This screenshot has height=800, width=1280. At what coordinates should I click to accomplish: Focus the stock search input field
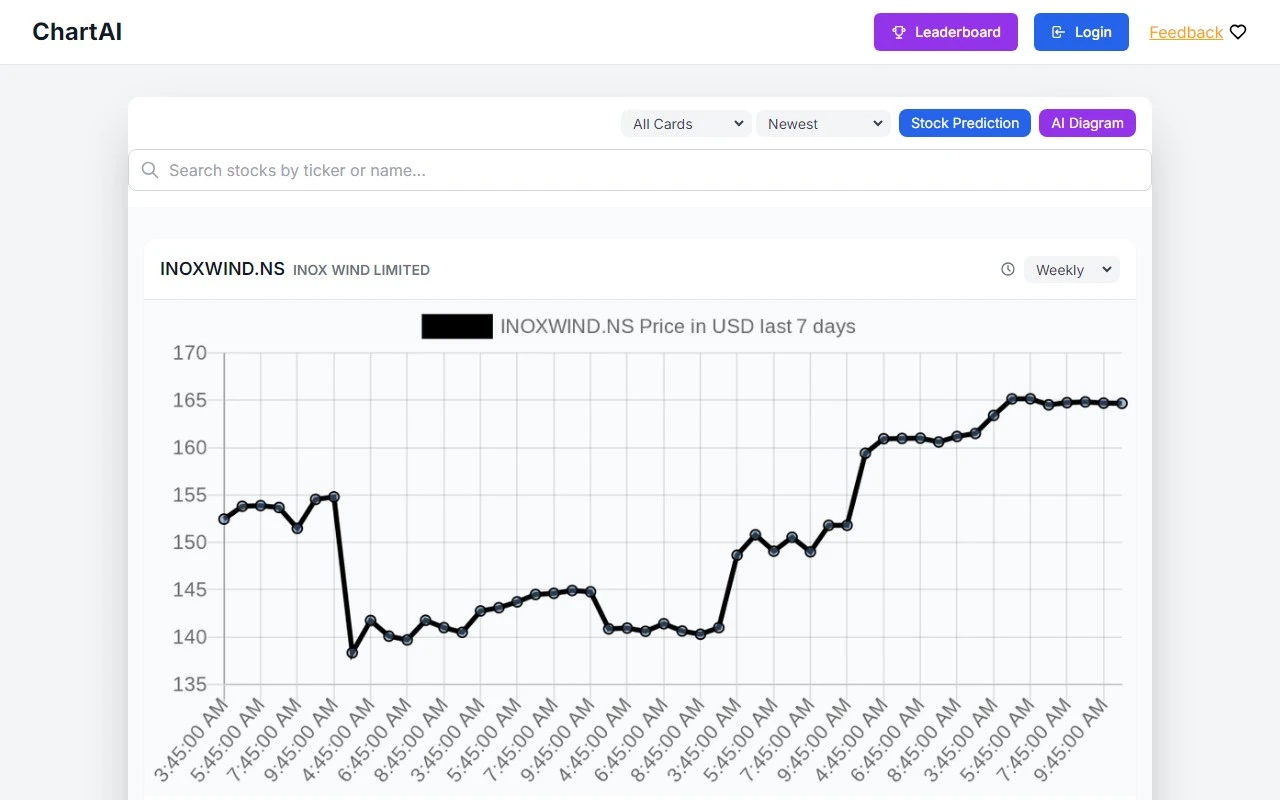(x=640, y=170)
